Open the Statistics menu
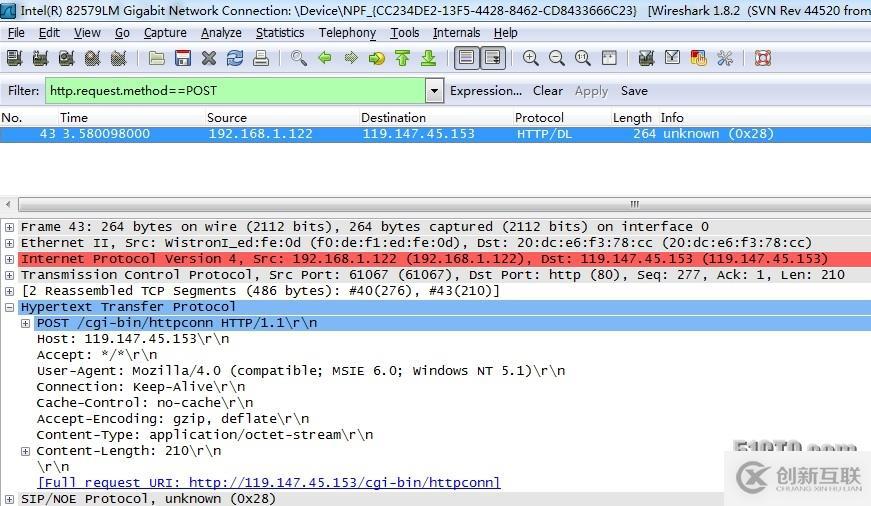This screenshot has height=506, width=871. [x=280, y=33]
